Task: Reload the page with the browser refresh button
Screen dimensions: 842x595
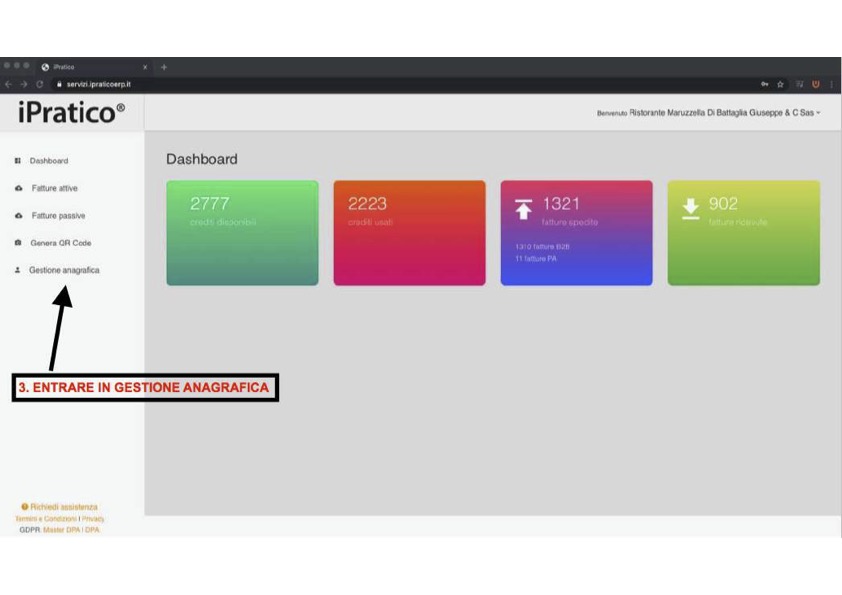Action: [x=40, y=84]
